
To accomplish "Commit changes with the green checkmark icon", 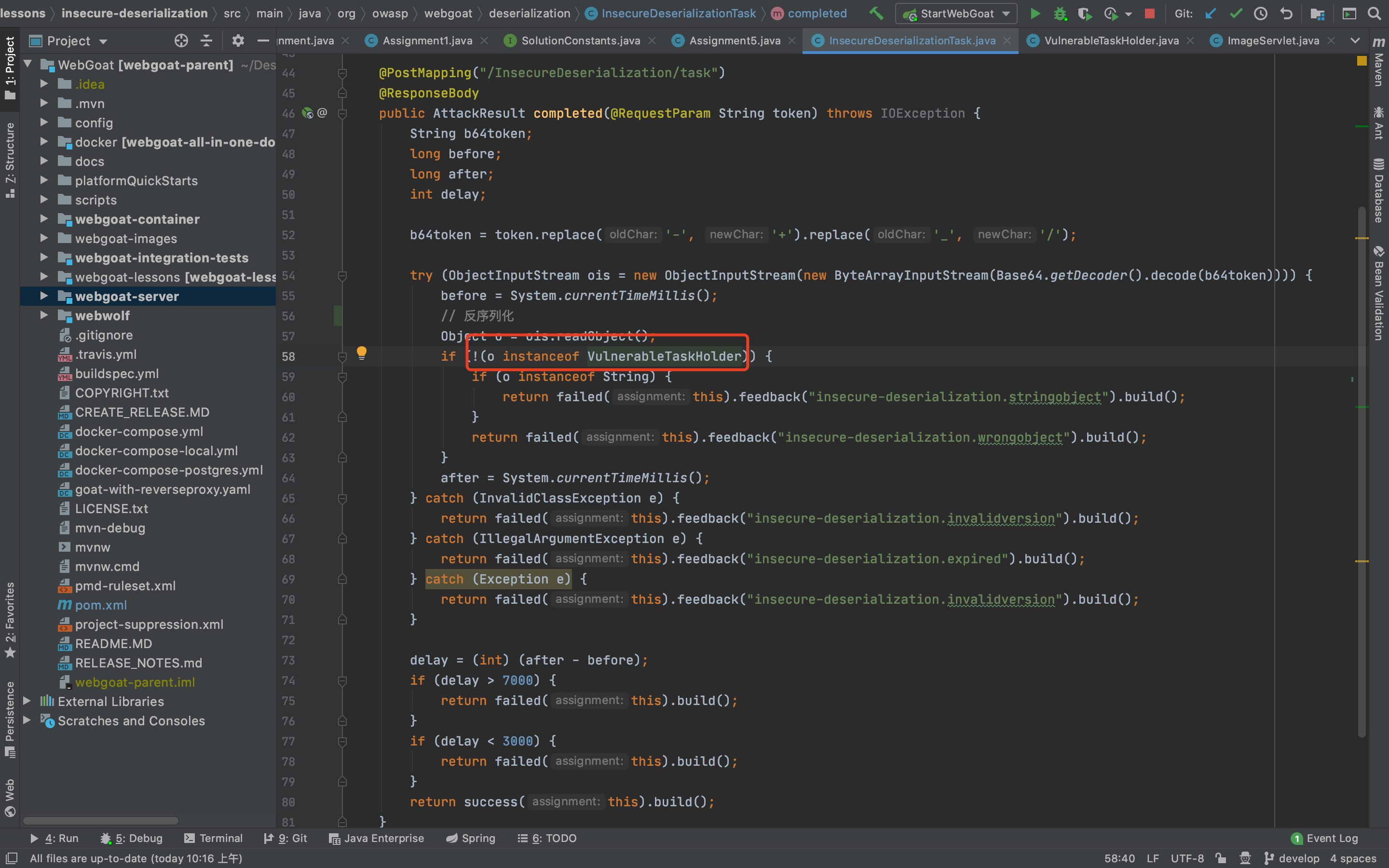I will [1236, 13].
